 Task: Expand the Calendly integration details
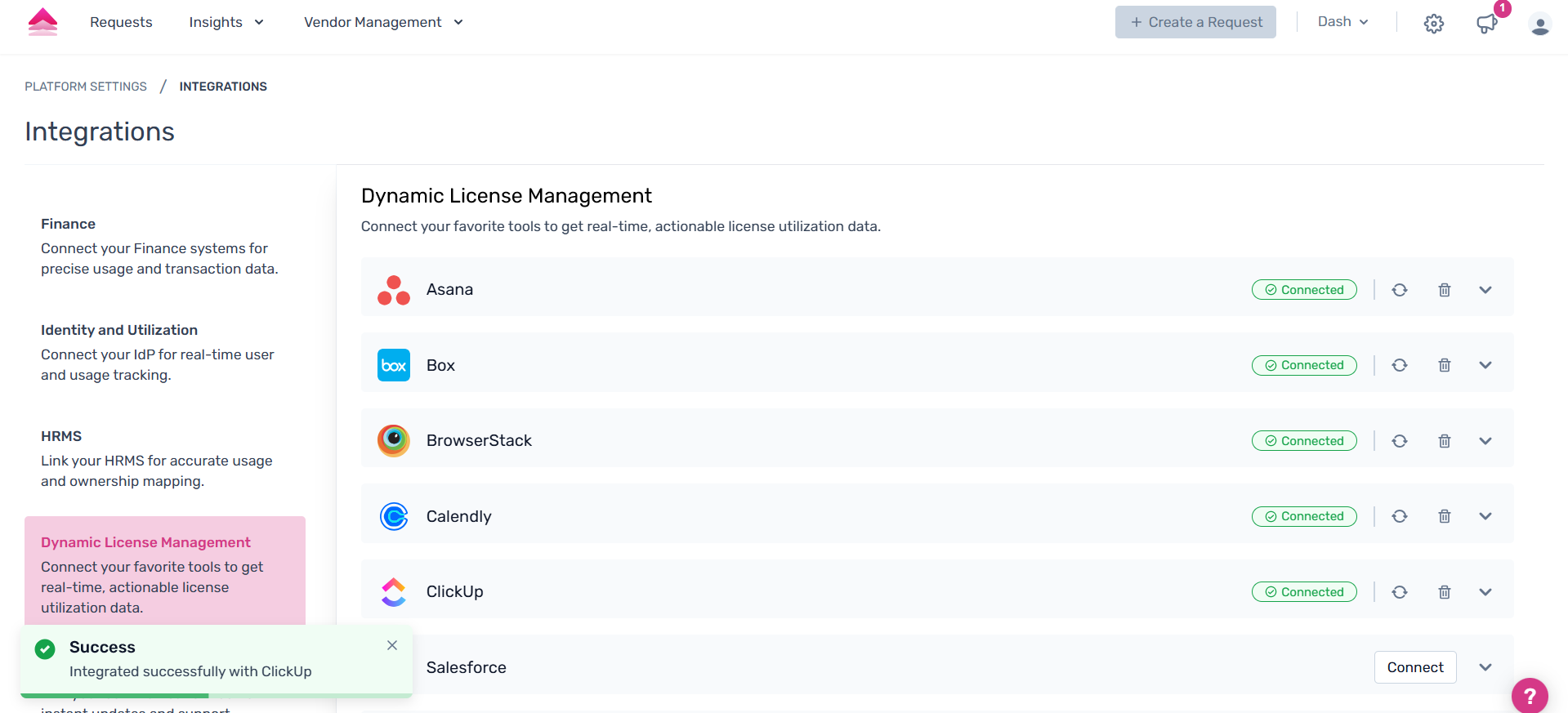pos(1485,516)
